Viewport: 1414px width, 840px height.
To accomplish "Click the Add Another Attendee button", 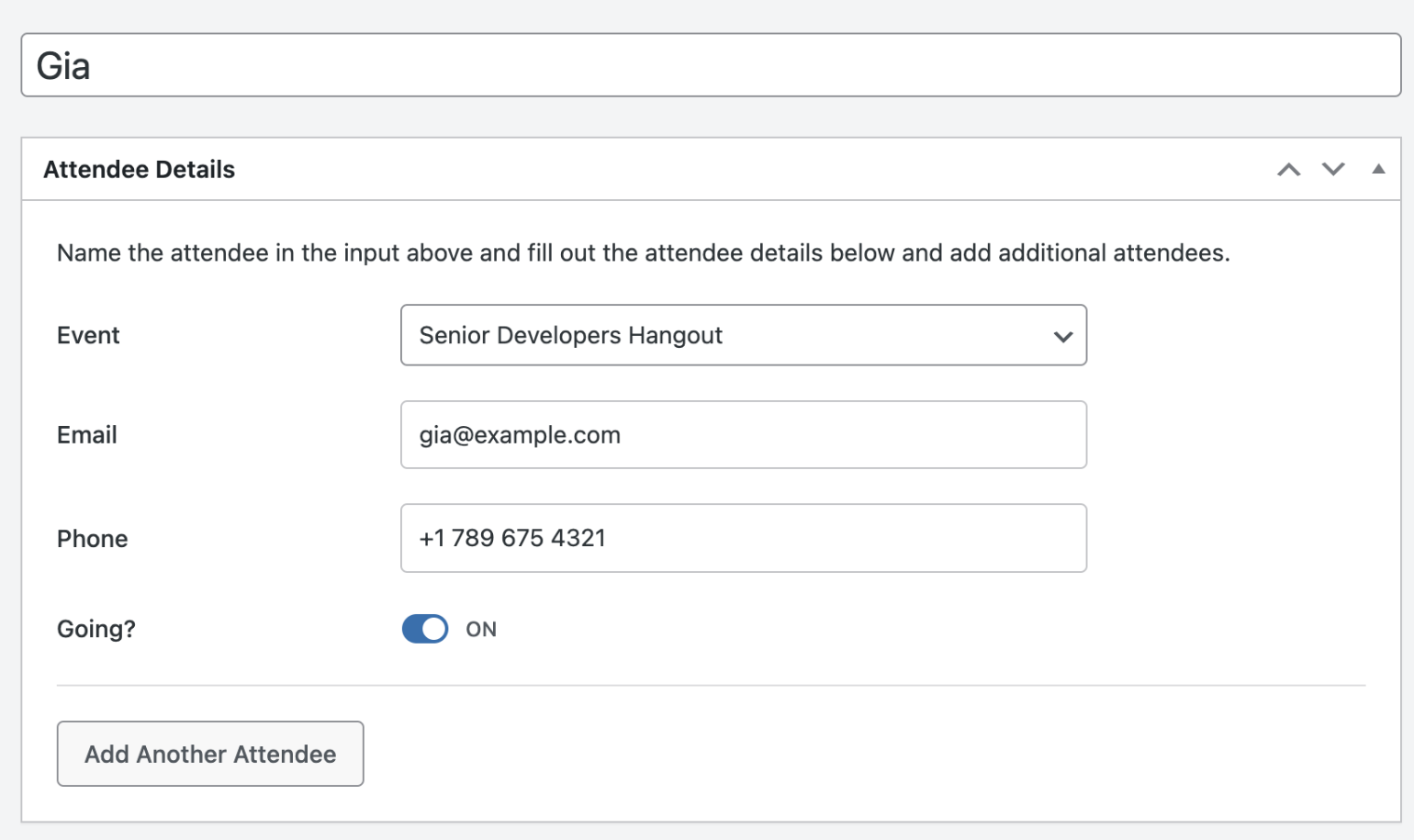I will pyautogui.click(x=210, y=754).
